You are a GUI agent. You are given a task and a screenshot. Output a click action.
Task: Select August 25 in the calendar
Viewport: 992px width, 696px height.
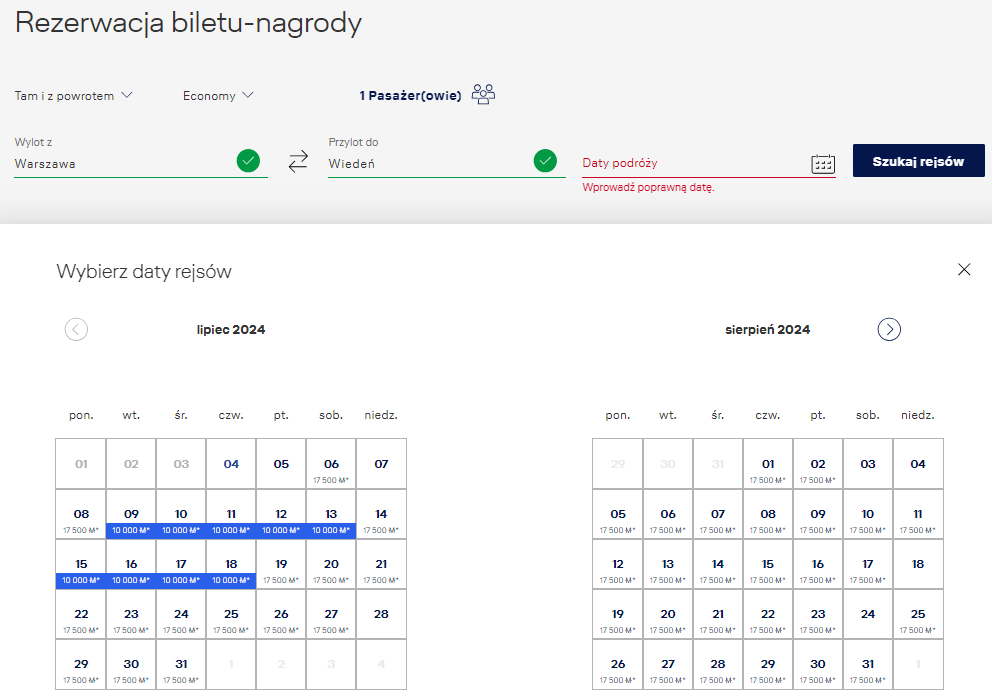(x=917, y=614)
